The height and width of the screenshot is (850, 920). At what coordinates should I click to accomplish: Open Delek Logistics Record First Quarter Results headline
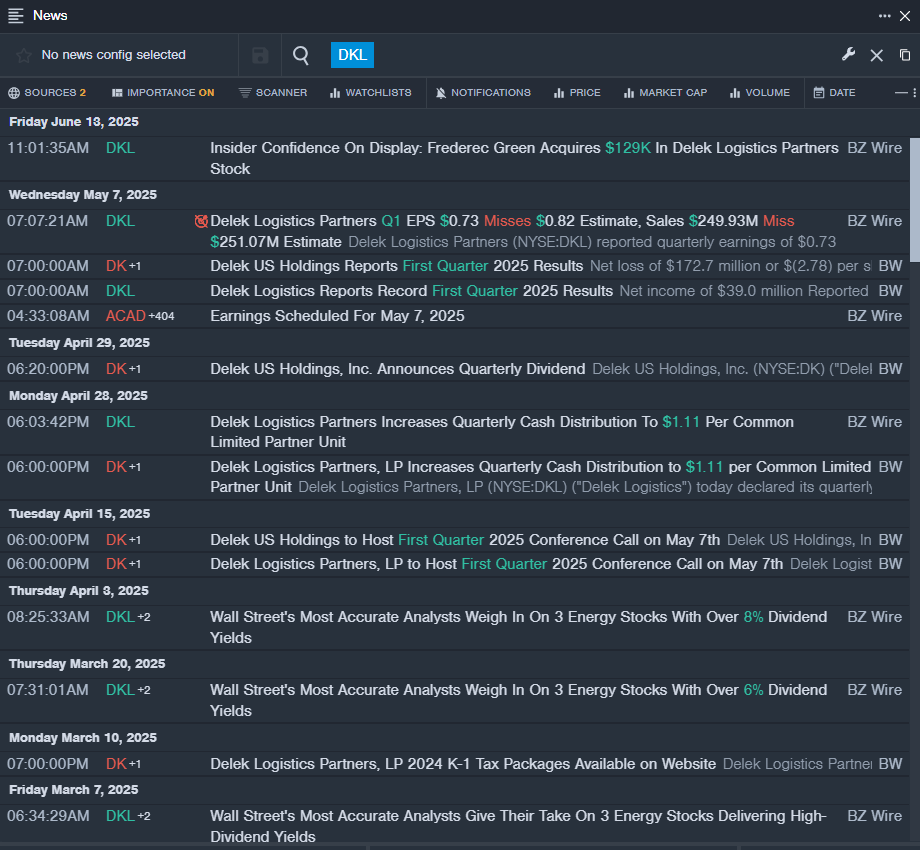[x=411, y=291]
